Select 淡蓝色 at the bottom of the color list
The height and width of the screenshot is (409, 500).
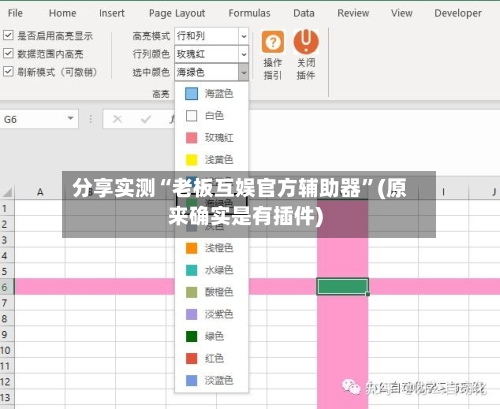point(212,380)
